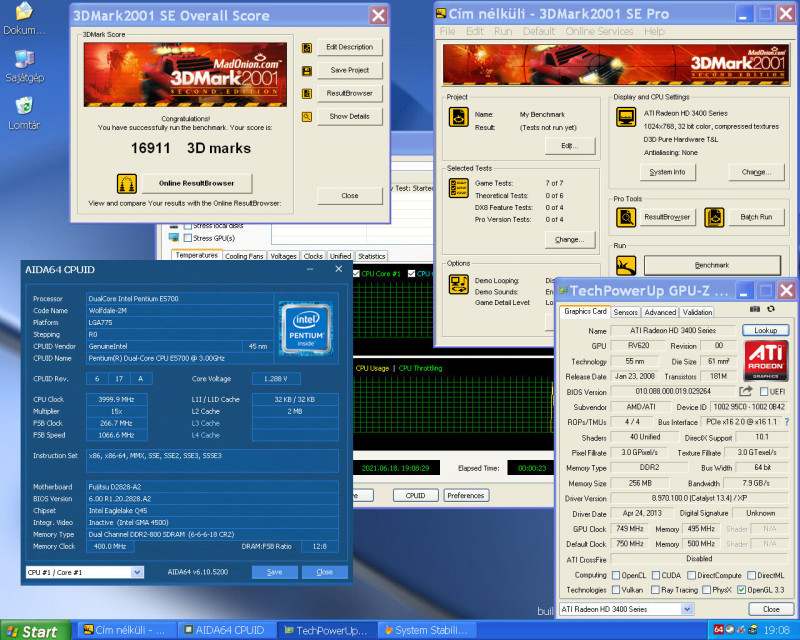800x640 pixels.
Task: Toggle the Vulkan checkbox
Action: 616,589
